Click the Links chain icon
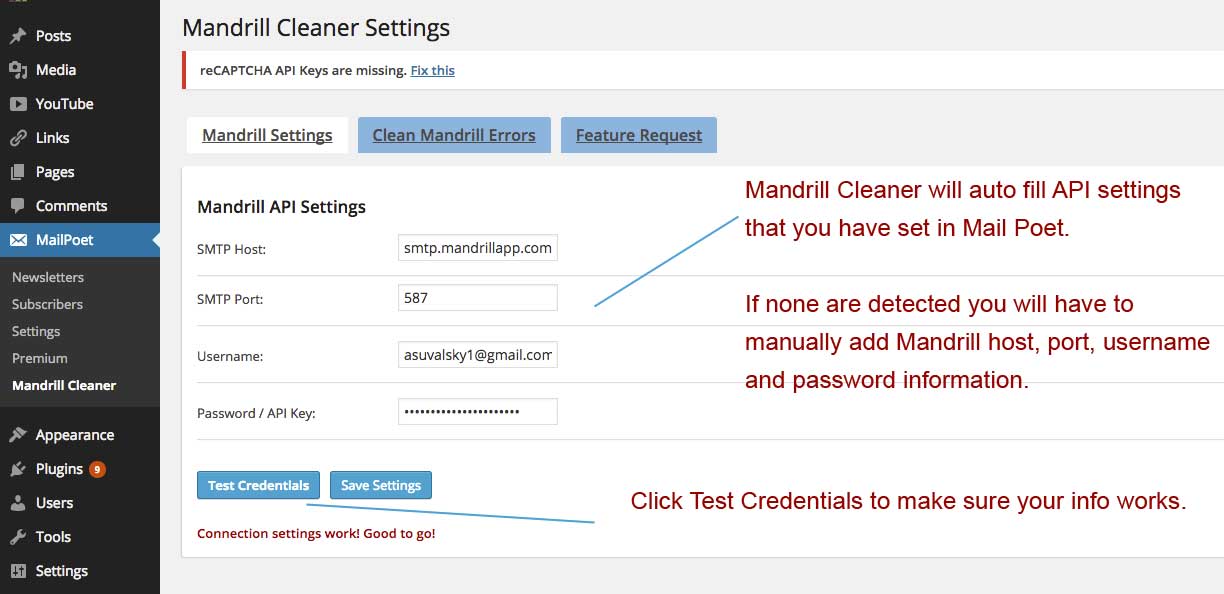 (x=18, y=138)
